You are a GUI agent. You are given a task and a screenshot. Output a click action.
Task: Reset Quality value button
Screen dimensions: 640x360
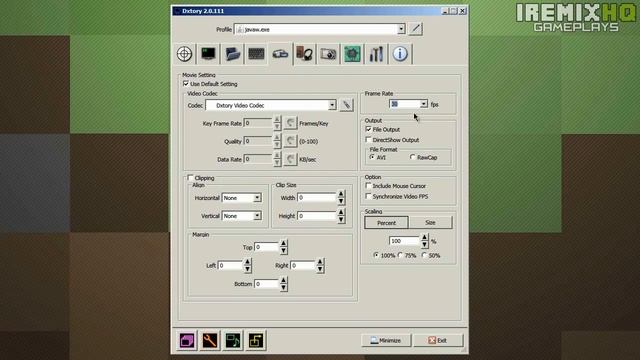[290, 141]
